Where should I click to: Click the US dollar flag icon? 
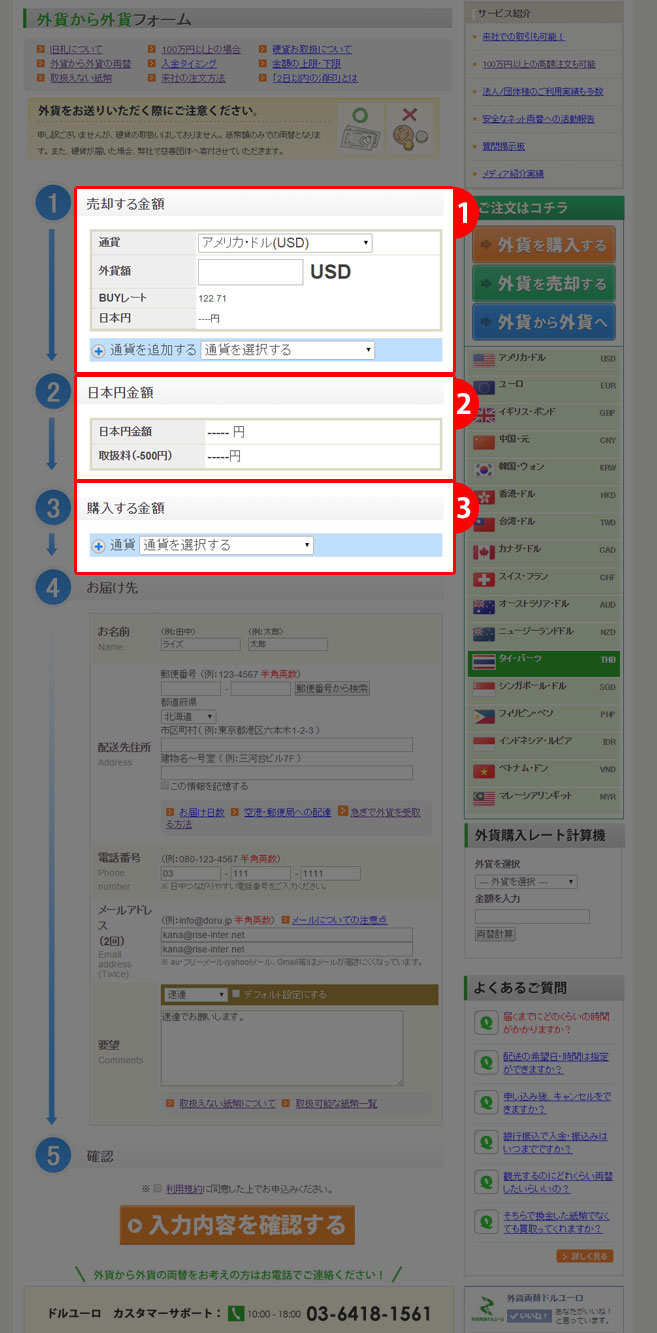pyautogui.click(x=485, y=360)
